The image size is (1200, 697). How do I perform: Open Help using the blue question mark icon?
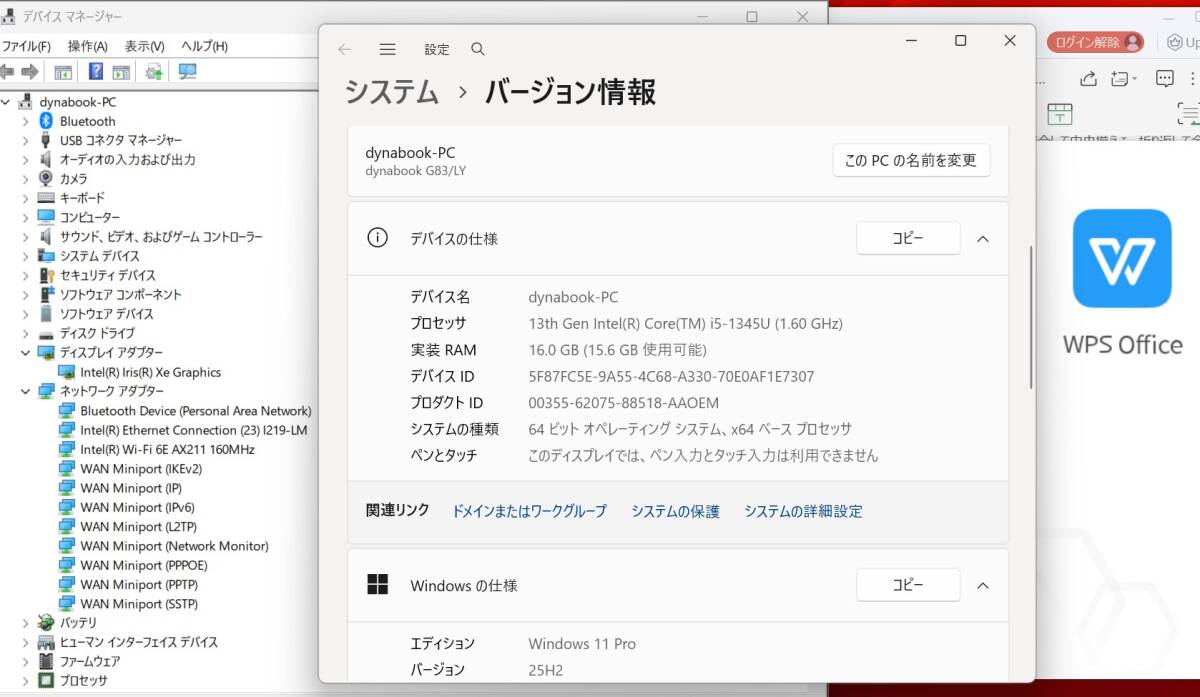point(95,71)
